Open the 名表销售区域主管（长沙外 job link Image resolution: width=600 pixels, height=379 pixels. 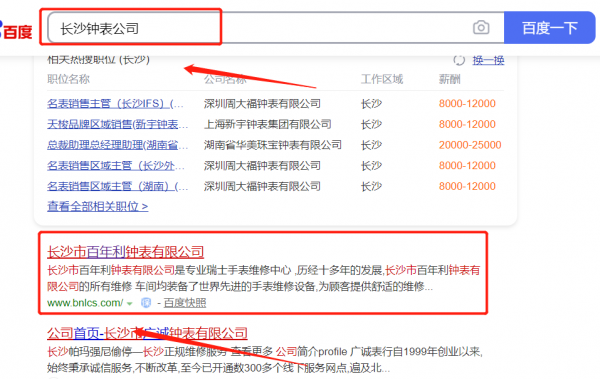point(116,166)
